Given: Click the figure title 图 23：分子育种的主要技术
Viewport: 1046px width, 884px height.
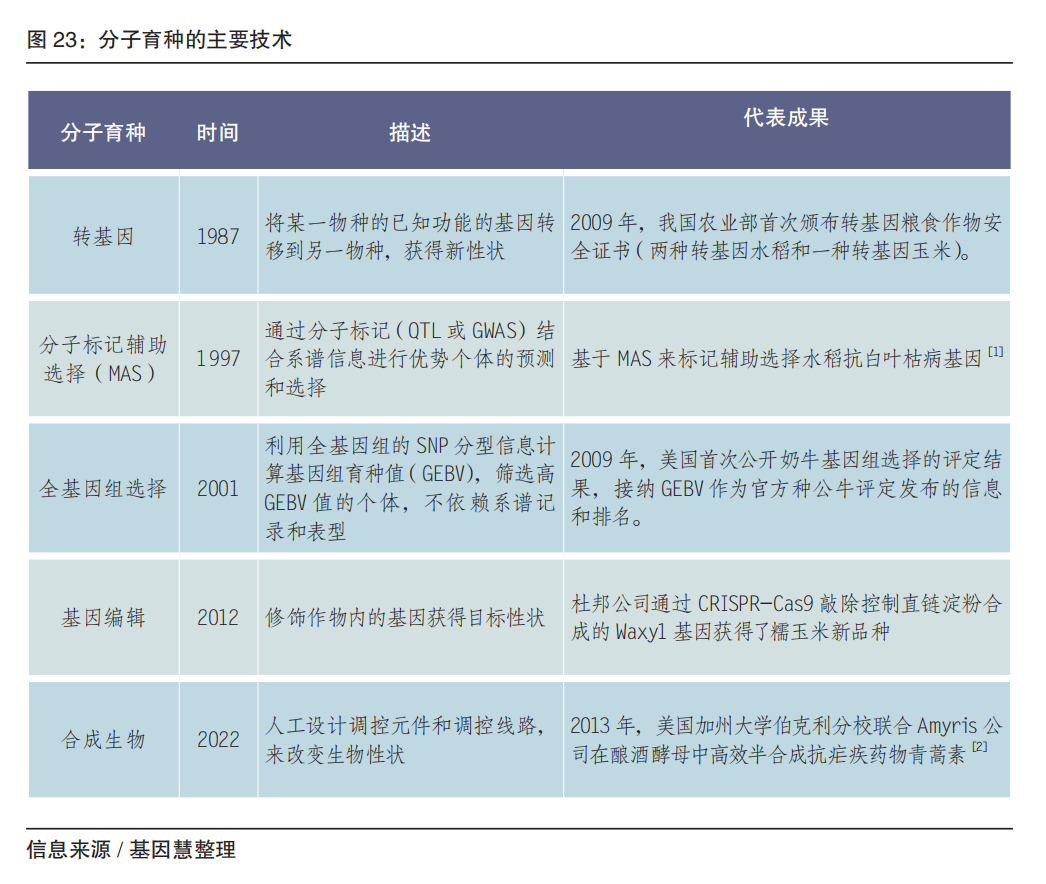Looking at the screenshot, I should [x=159, y=40].
